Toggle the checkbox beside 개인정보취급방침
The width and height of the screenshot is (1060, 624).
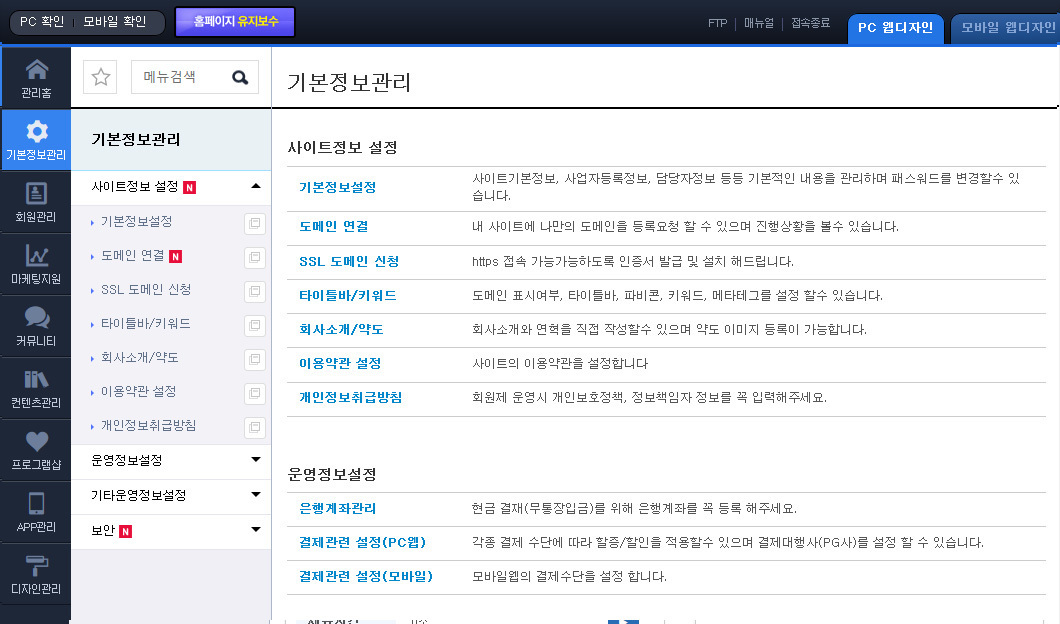coord(255,424)
